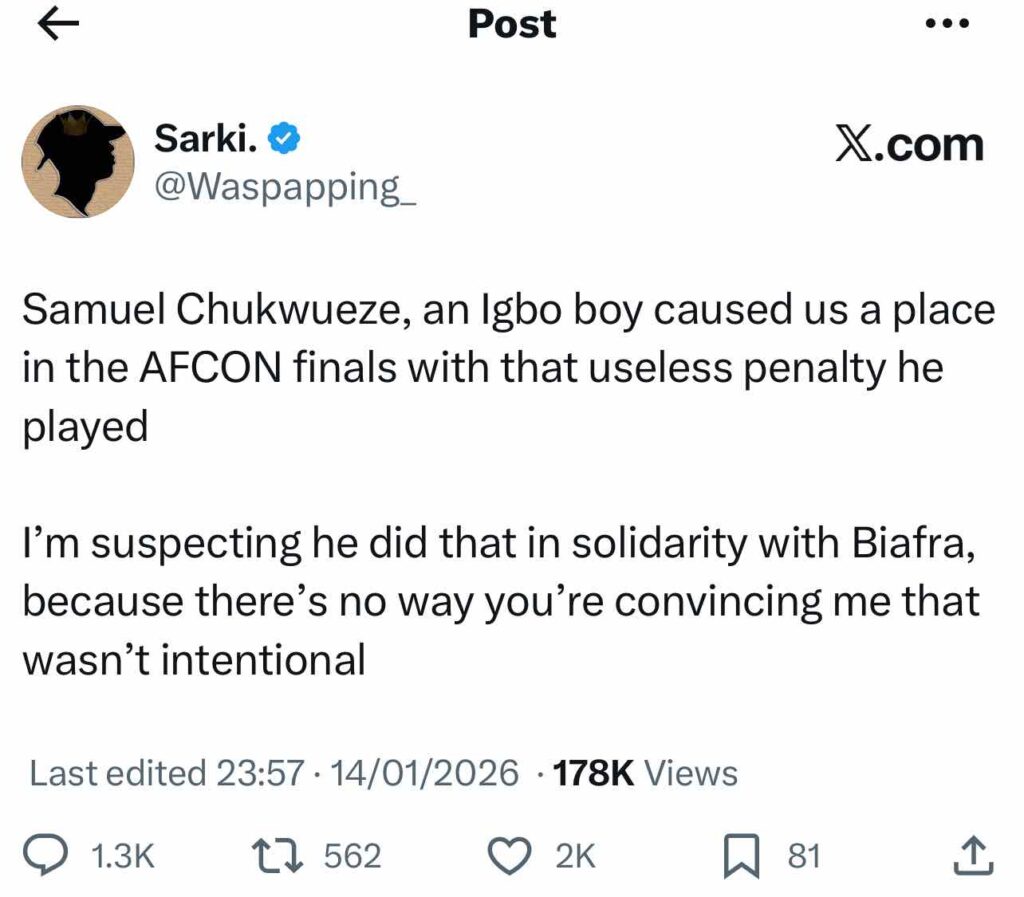Click the 2K likes count
The height and width of the screenshot is (897, 1024).
pos(575,856)
